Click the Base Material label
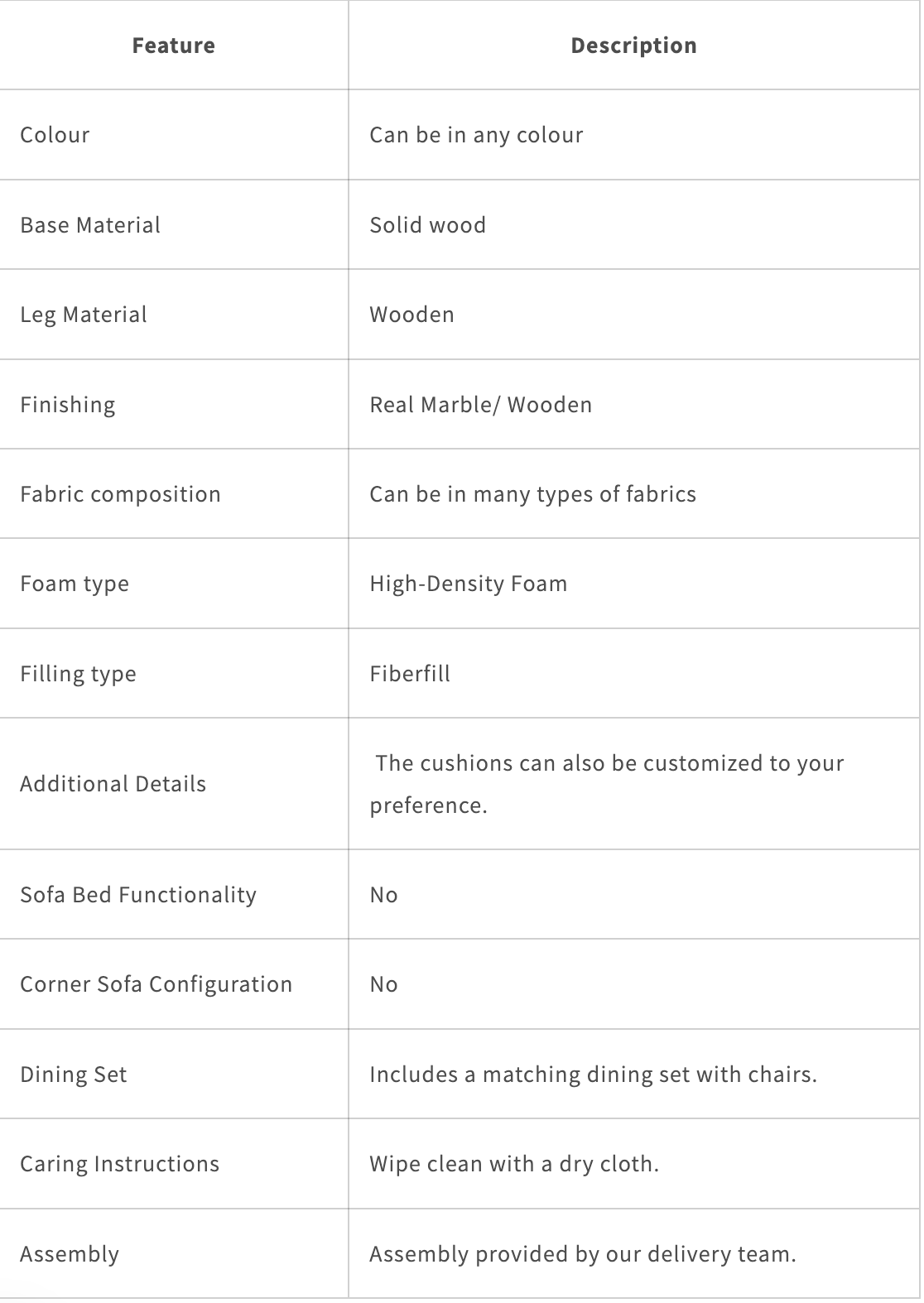Image resolution: width=924 pixels, height=1303 pixels. tap(90, 224)
